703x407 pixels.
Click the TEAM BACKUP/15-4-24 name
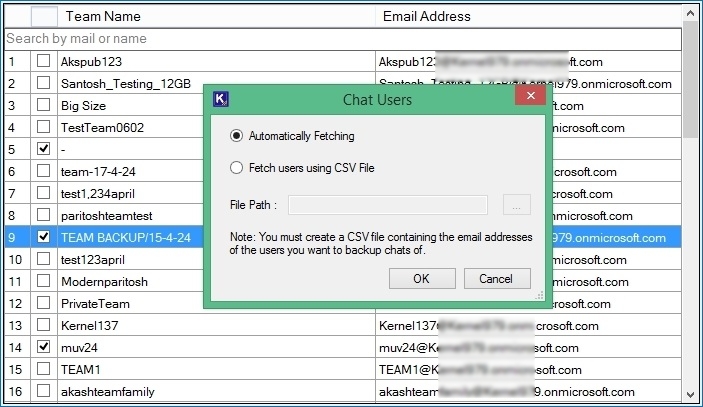126,238
